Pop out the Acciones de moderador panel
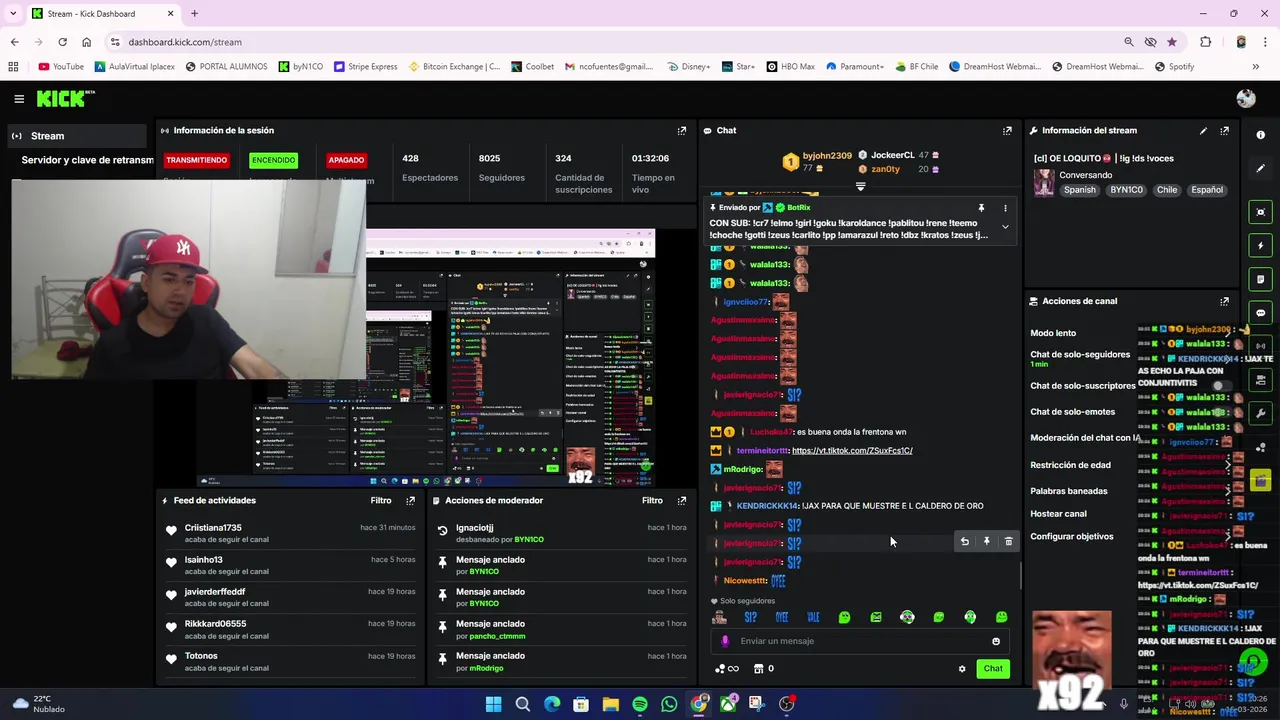 pos(682,500)
